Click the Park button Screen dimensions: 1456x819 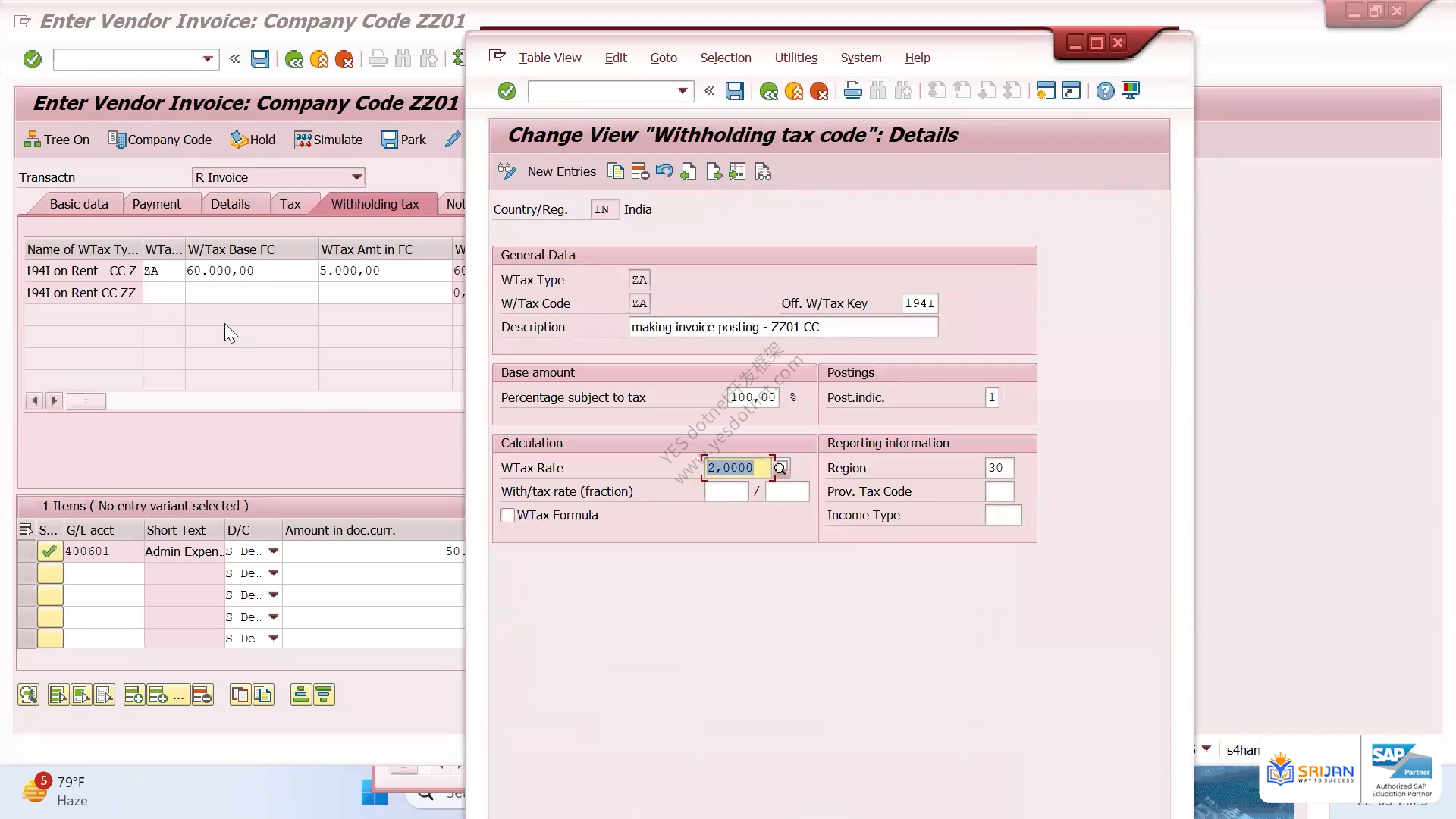pos(403,140)
